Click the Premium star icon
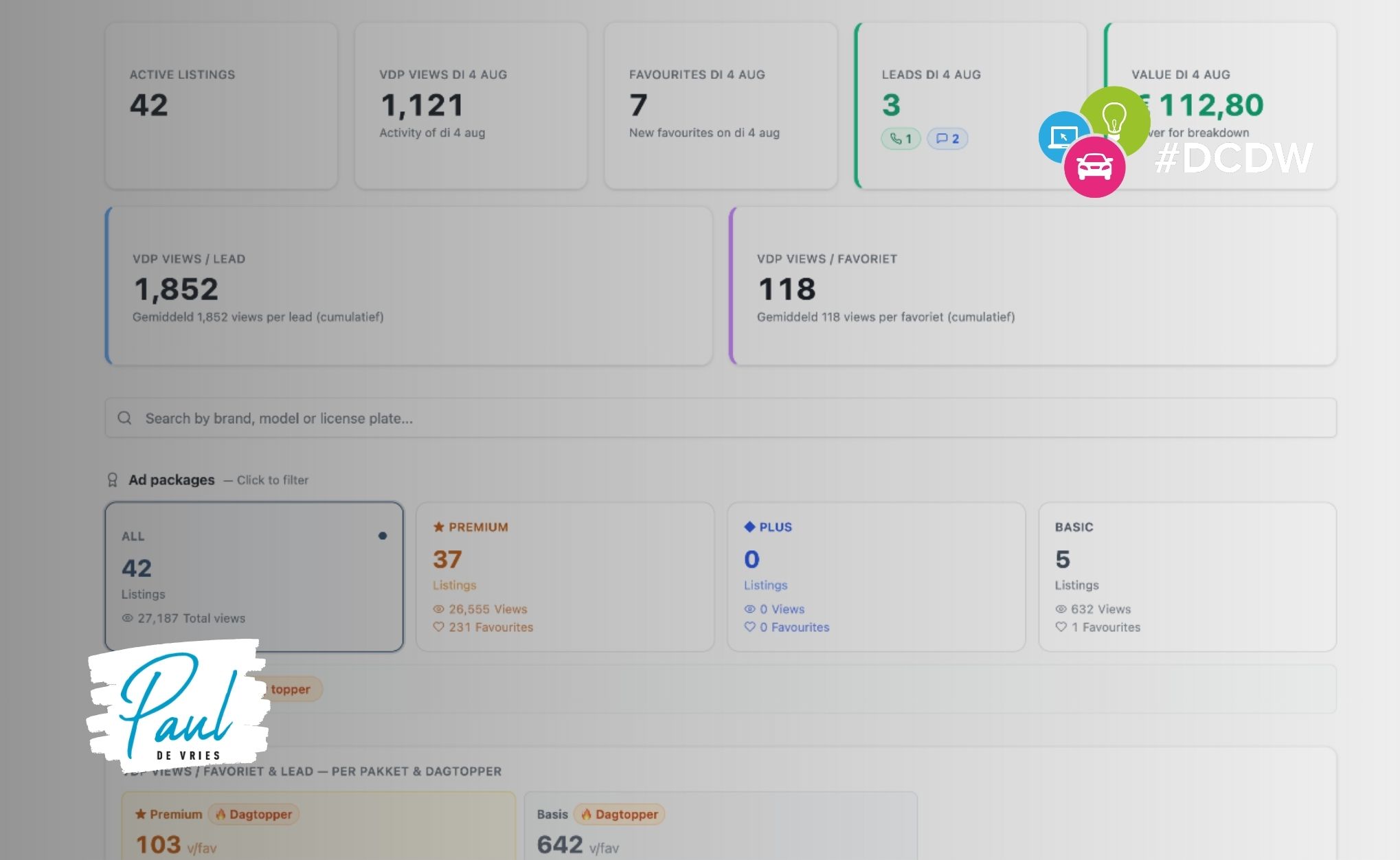 coord(438,527)
